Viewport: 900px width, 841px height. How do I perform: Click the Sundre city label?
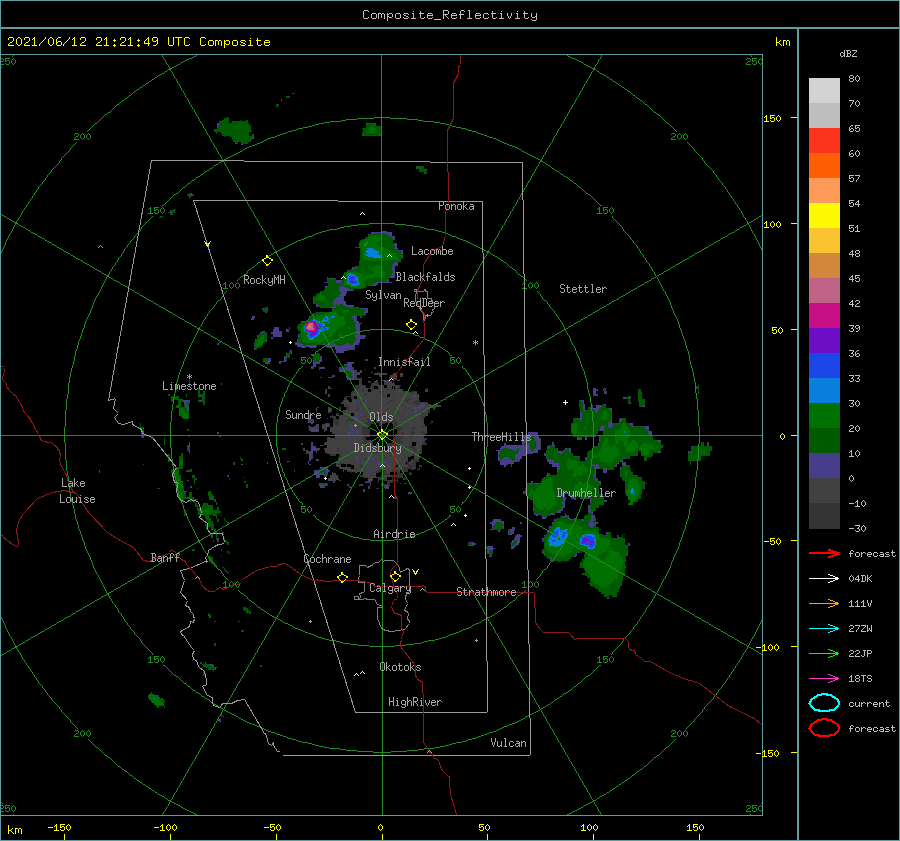303,414
